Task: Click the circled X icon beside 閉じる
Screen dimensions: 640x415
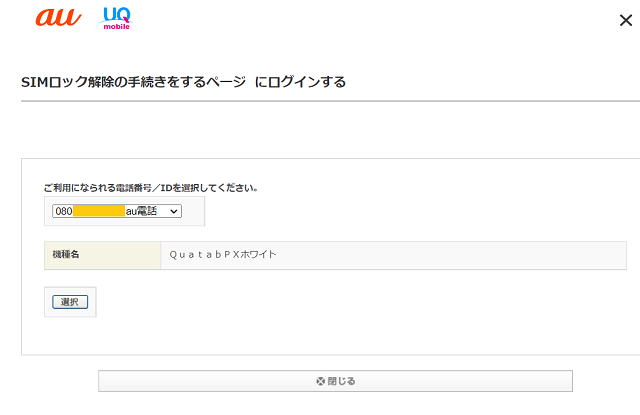Action: [320, 381]
